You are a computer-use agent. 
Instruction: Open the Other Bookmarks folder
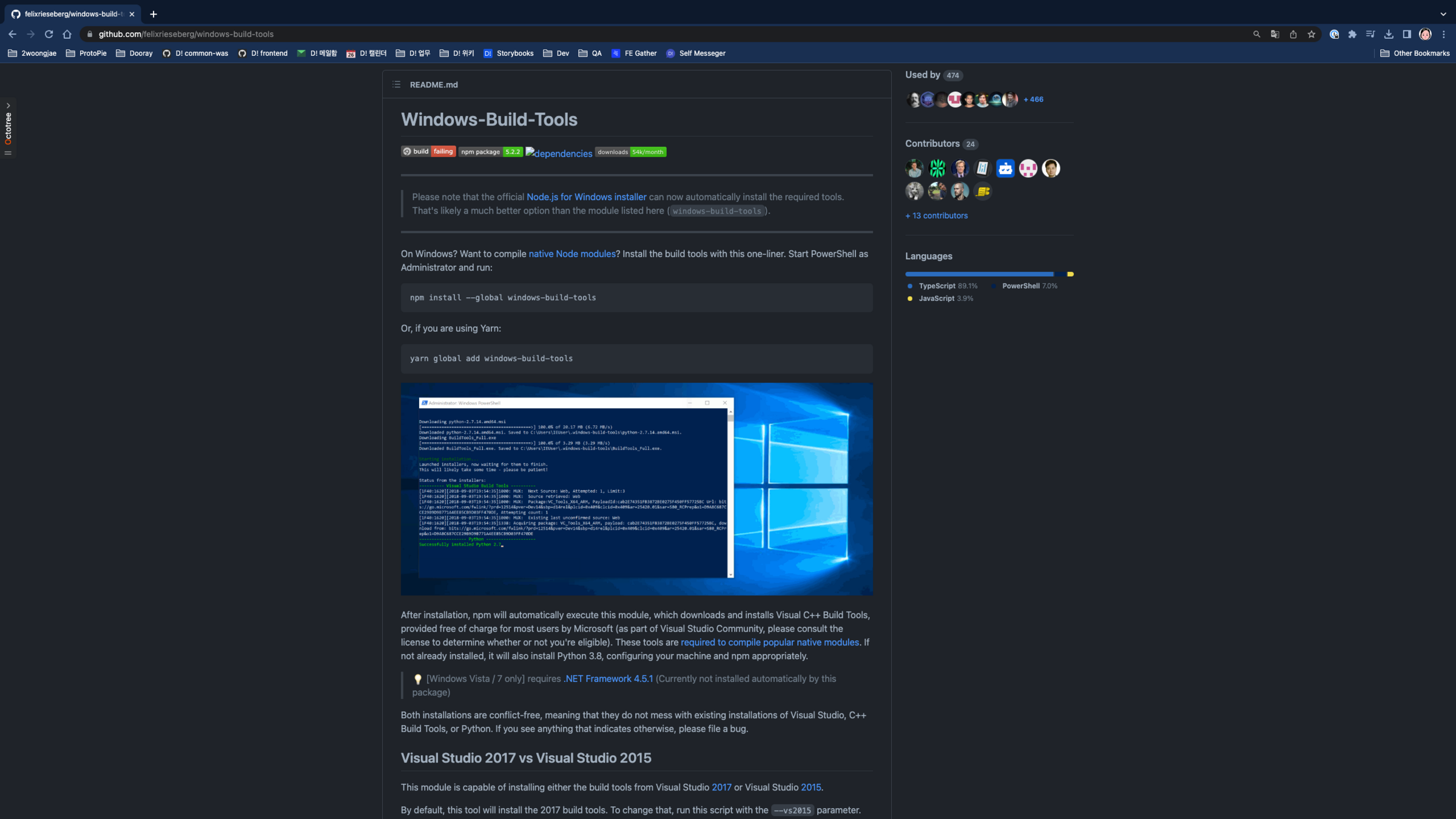coord(1415,53)
